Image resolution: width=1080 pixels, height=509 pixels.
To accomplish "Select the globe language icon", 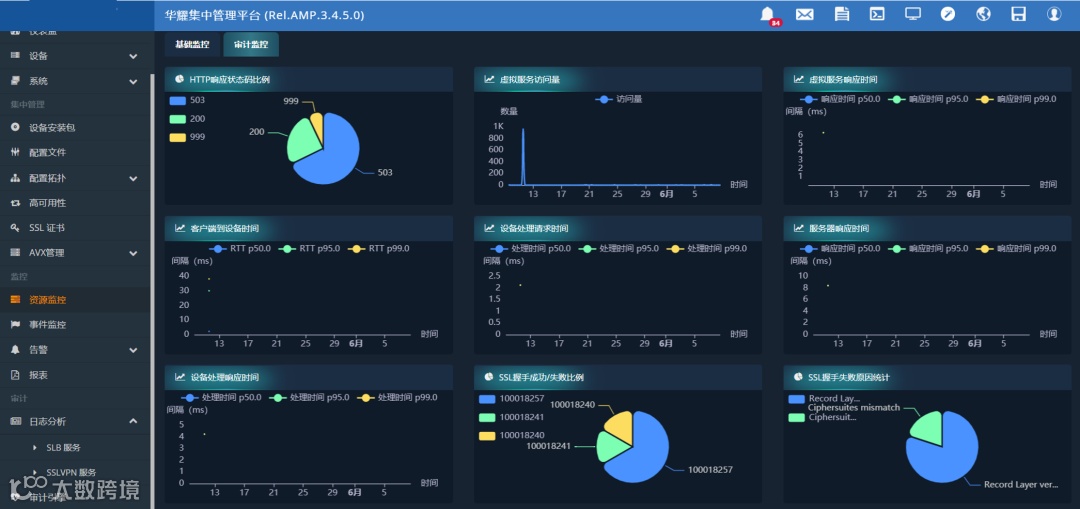I will 984,14.
